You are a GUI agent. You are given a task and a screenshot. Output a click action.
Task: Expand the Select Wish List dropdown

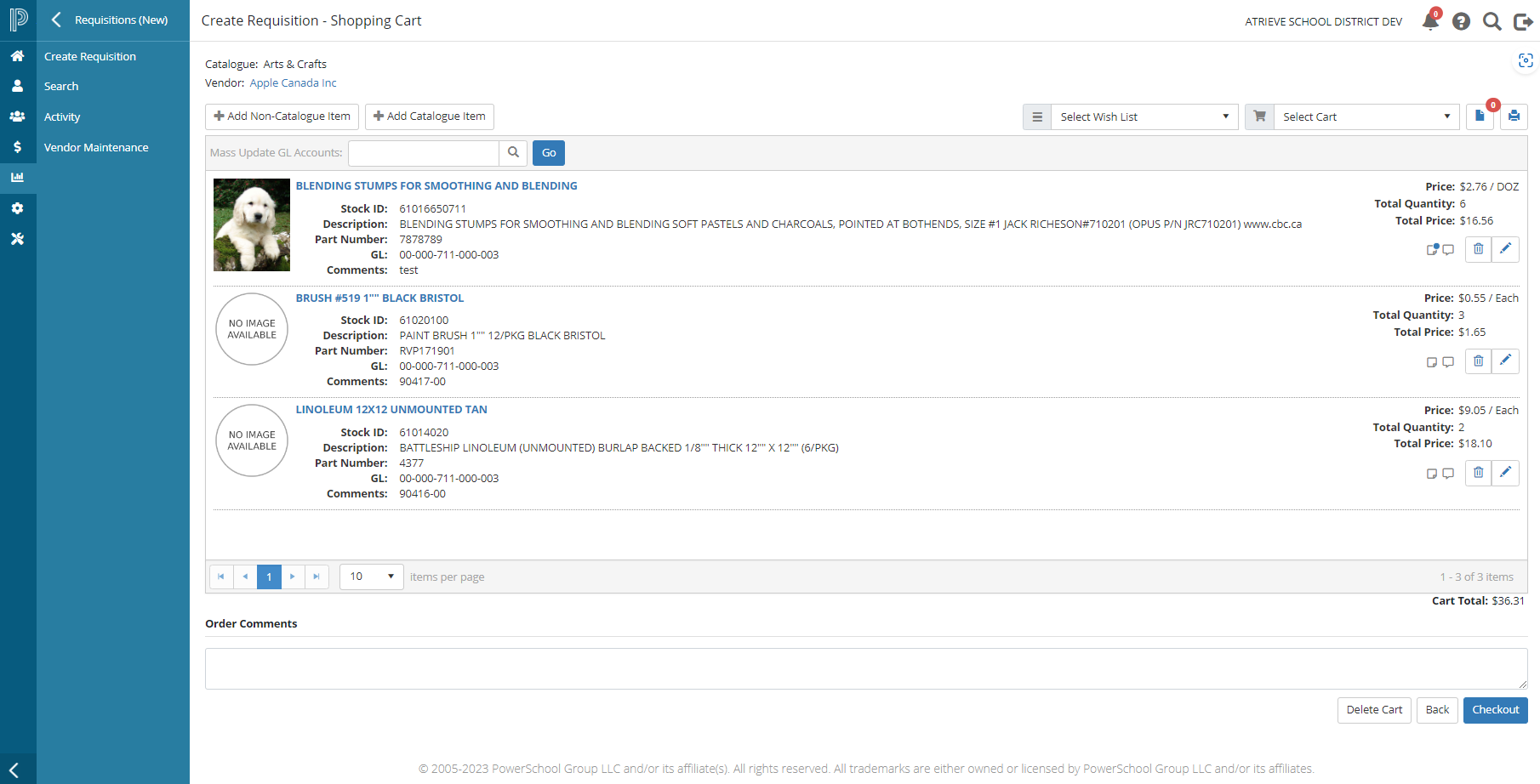pos(1144,117)
